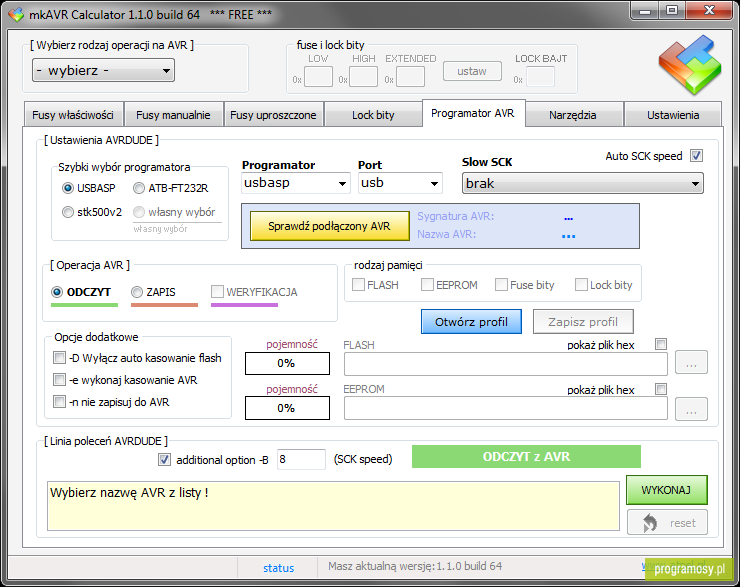This screenshot has height=587, width=740.
Task: Click the ustaw fuse button
Action: click(472, 71)
